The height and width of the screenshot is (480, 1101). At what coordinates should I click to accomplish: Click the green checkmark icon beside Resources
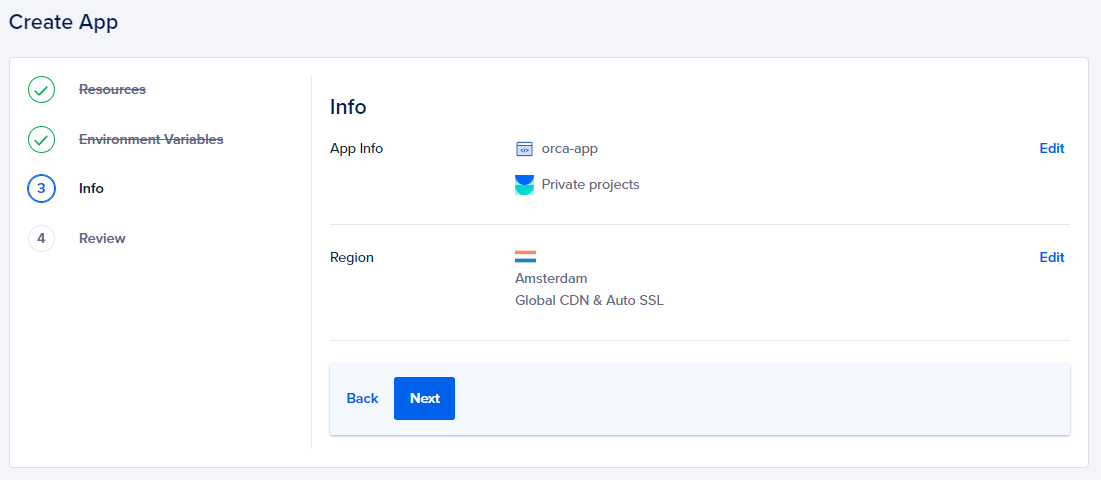(x=41, y=90)
